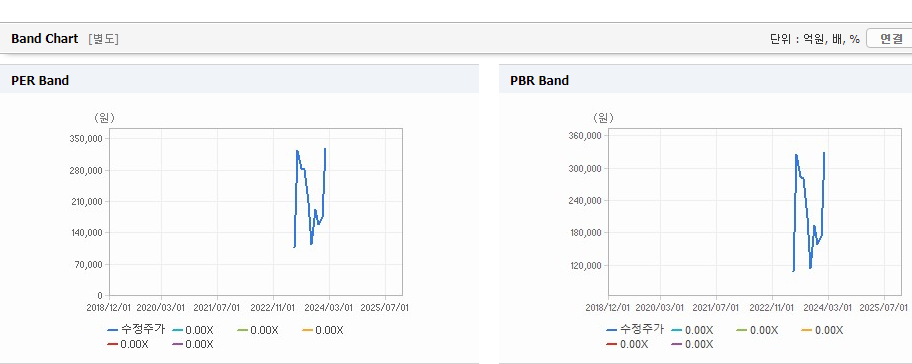
Task: Select the Band Chart section title
Action: click(44, 39)
